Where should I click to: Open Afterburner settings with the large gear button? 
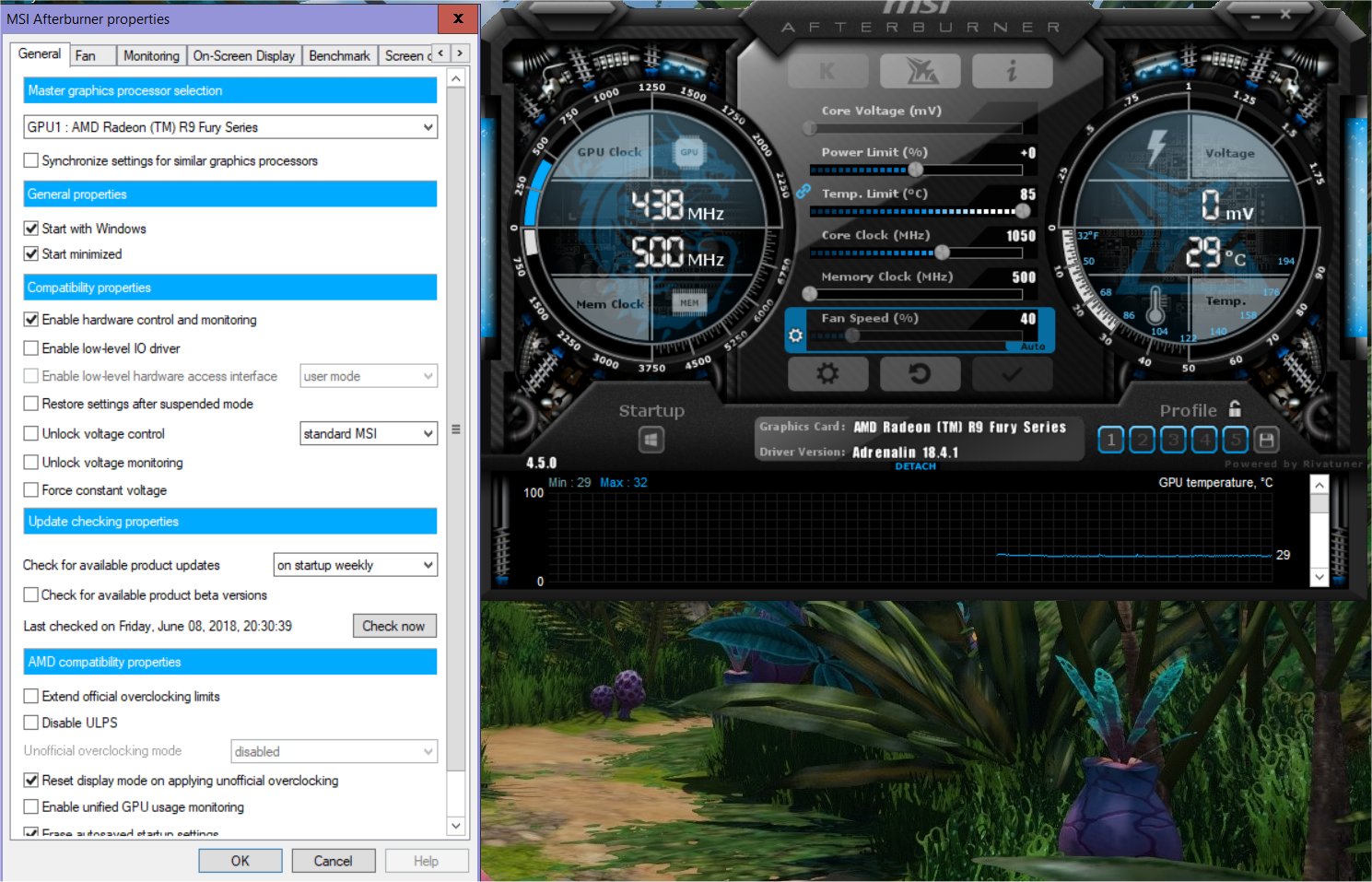(827, 373)
